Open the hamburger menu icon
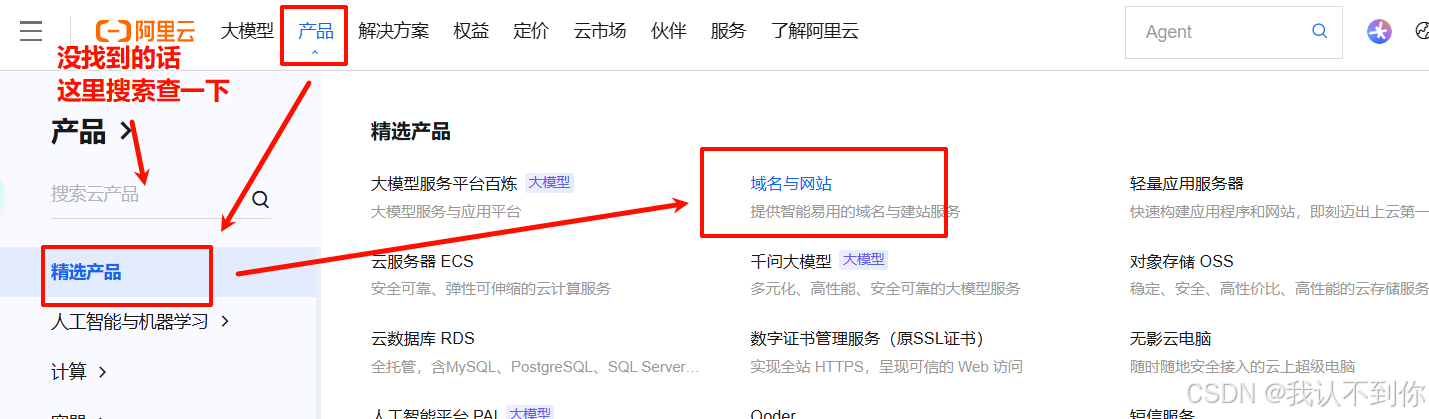1429x419 pixels. pyautogui.click(x=31, y=31)
